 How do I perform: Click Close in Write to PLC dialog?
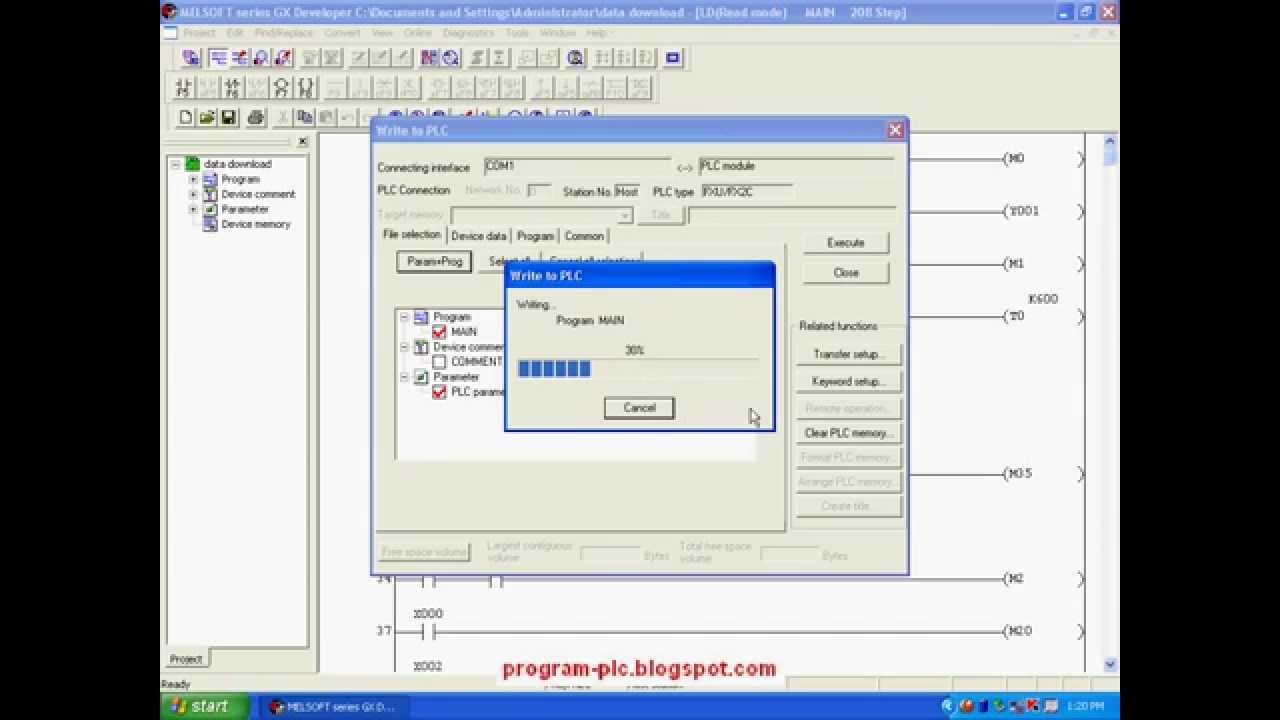point(846,272)
